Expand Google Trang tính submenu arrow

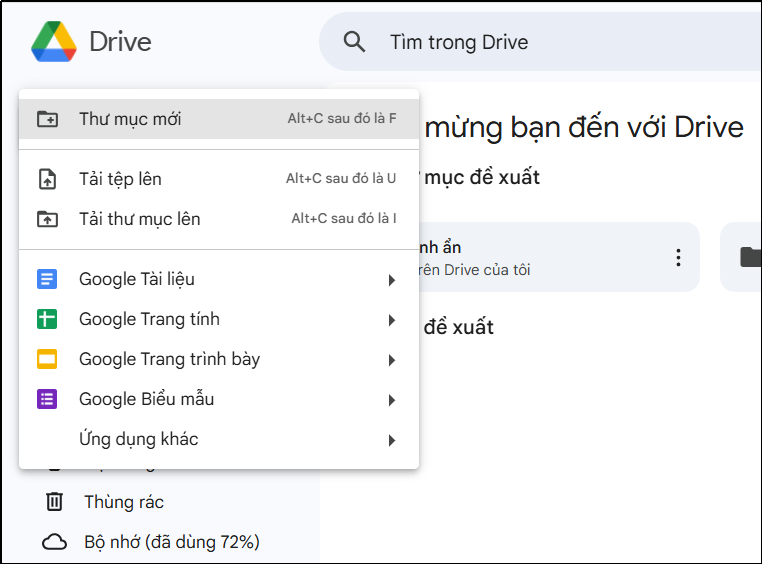[x=392, y=320]
